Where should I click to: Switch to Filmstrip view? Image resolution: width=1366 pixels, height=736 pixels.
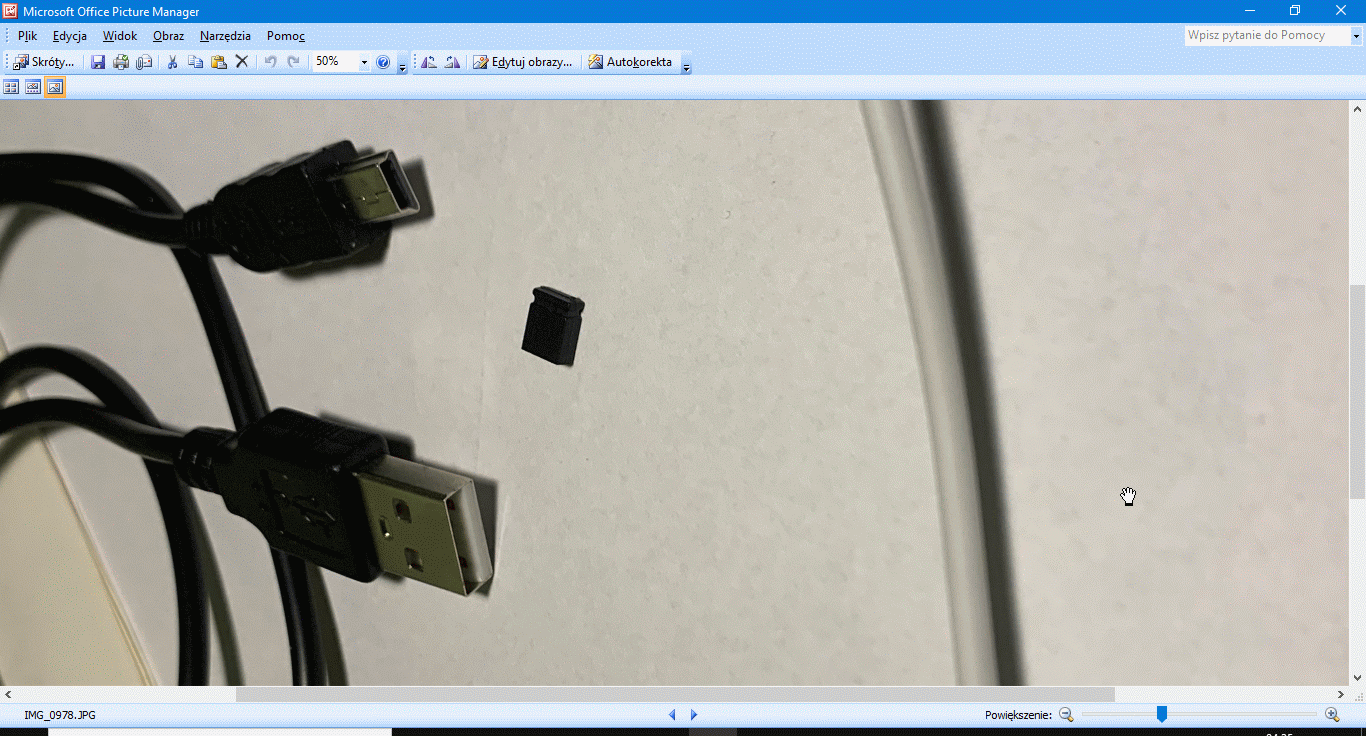pos(33,87)
